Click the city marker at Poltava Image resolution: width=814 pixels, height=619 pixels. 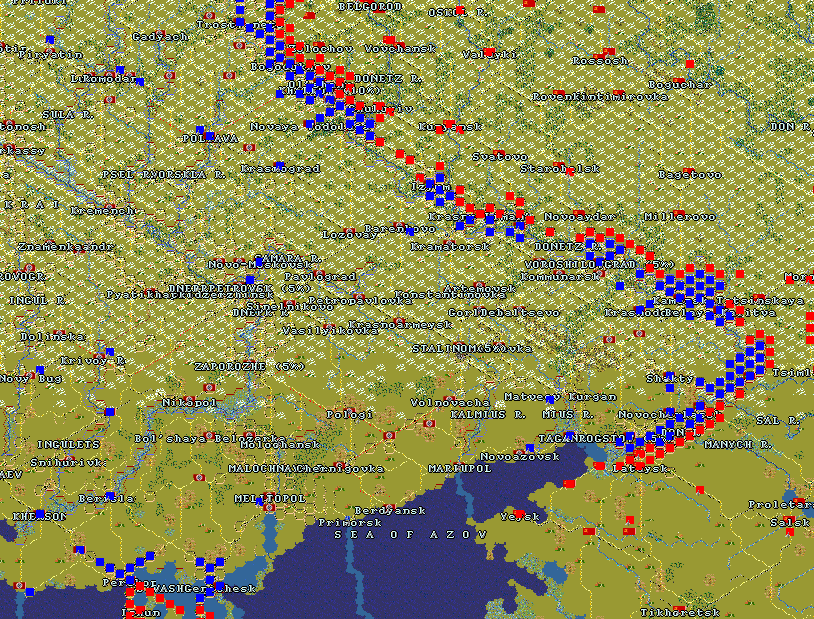pos(208,136)
